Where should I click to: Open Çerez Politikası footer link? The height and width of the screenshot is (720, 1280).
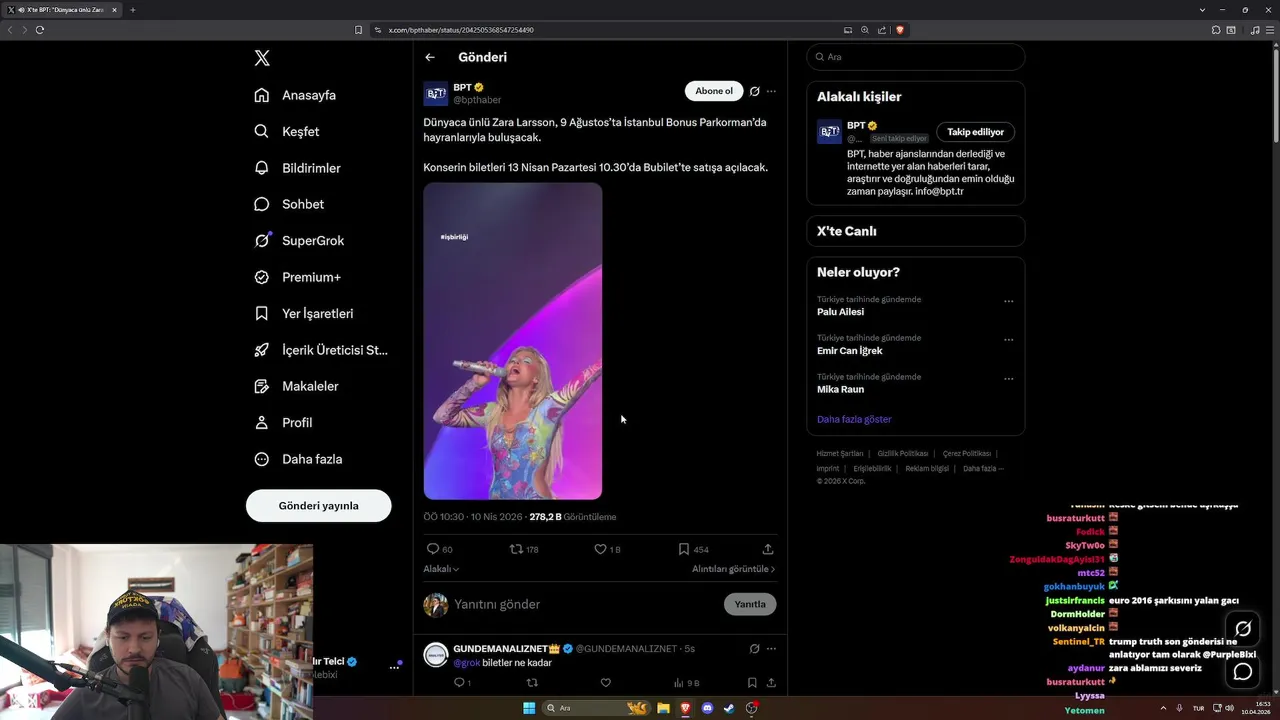point(967,454)
